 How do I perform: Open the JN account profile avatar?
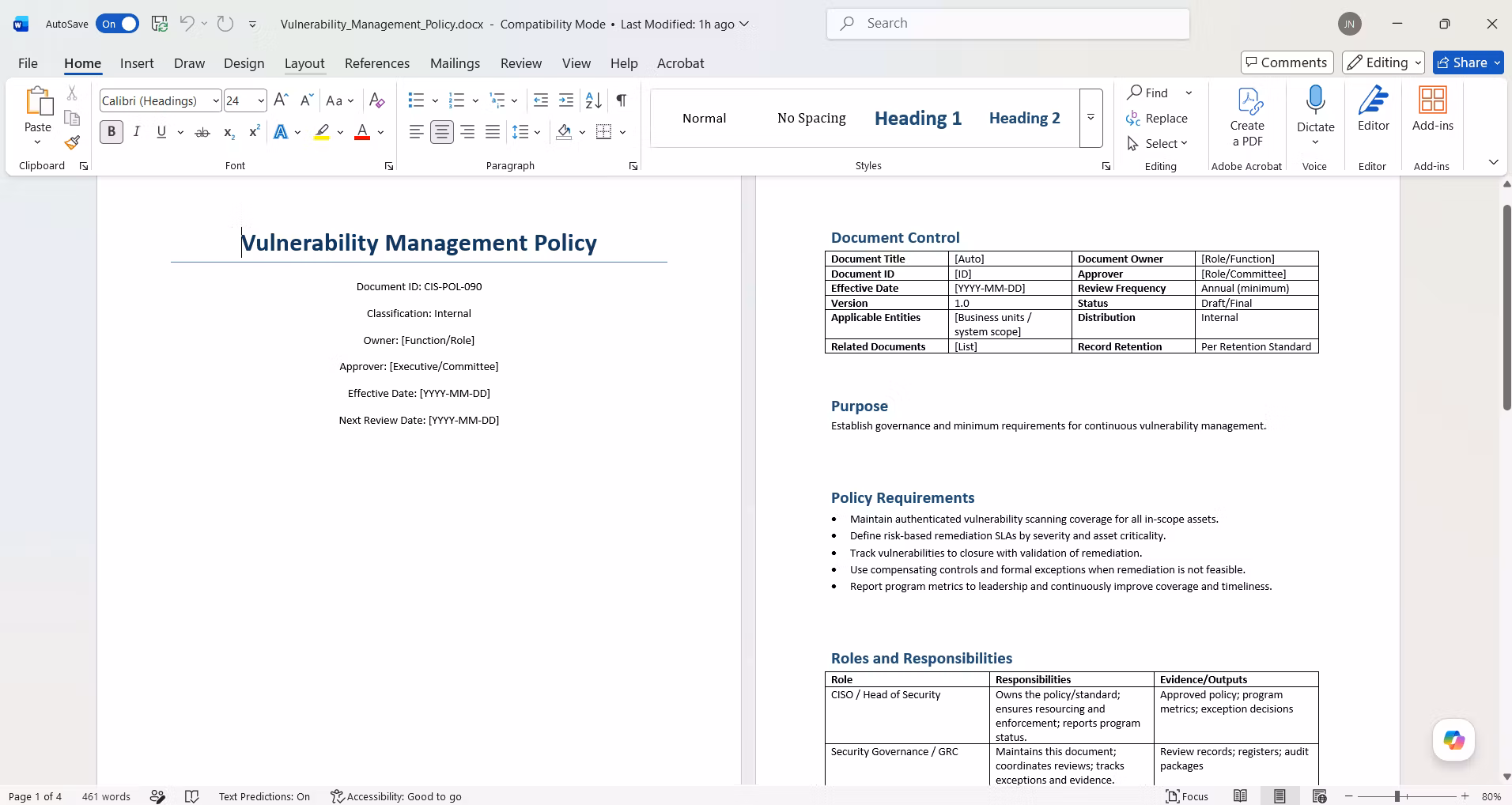[1350, 24]
